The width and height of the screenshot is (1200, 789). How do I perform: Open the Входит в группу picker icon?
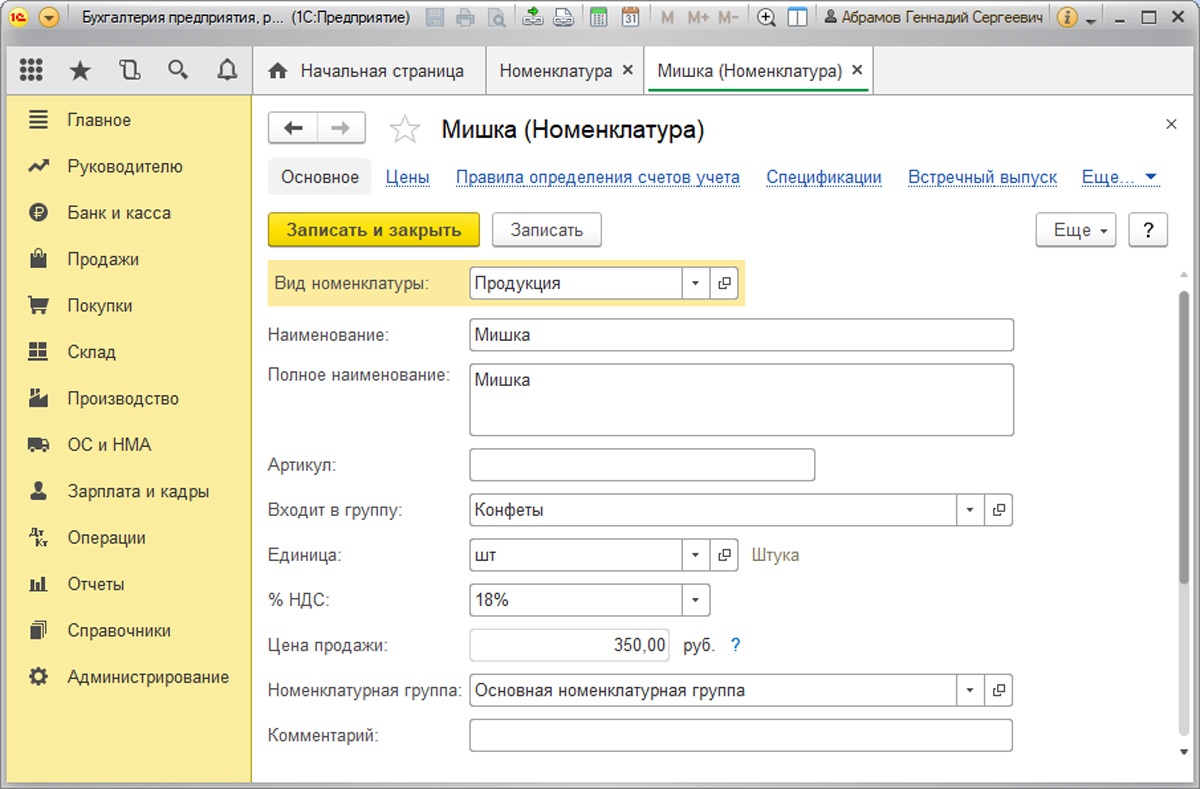tap(998, 510)
